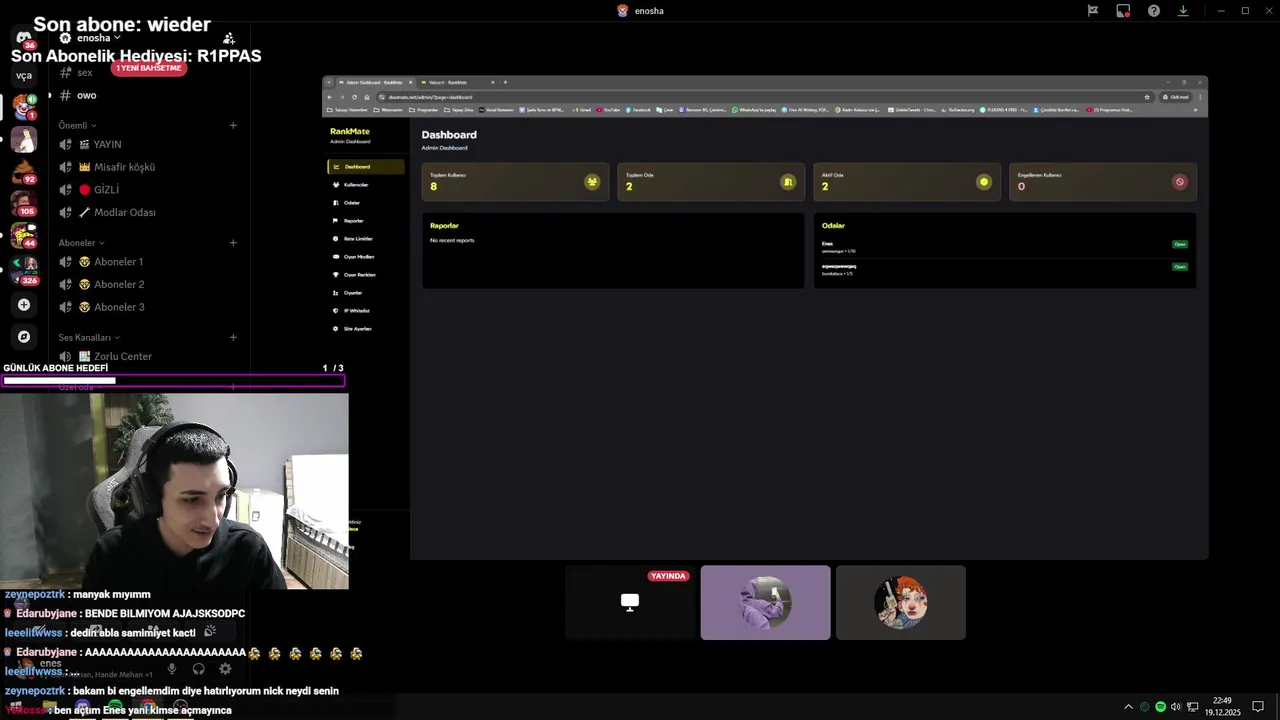Viewport: 1280px width, 720px height.
Task: Open the server with the 105 badge
Action: tap(24, 204)
